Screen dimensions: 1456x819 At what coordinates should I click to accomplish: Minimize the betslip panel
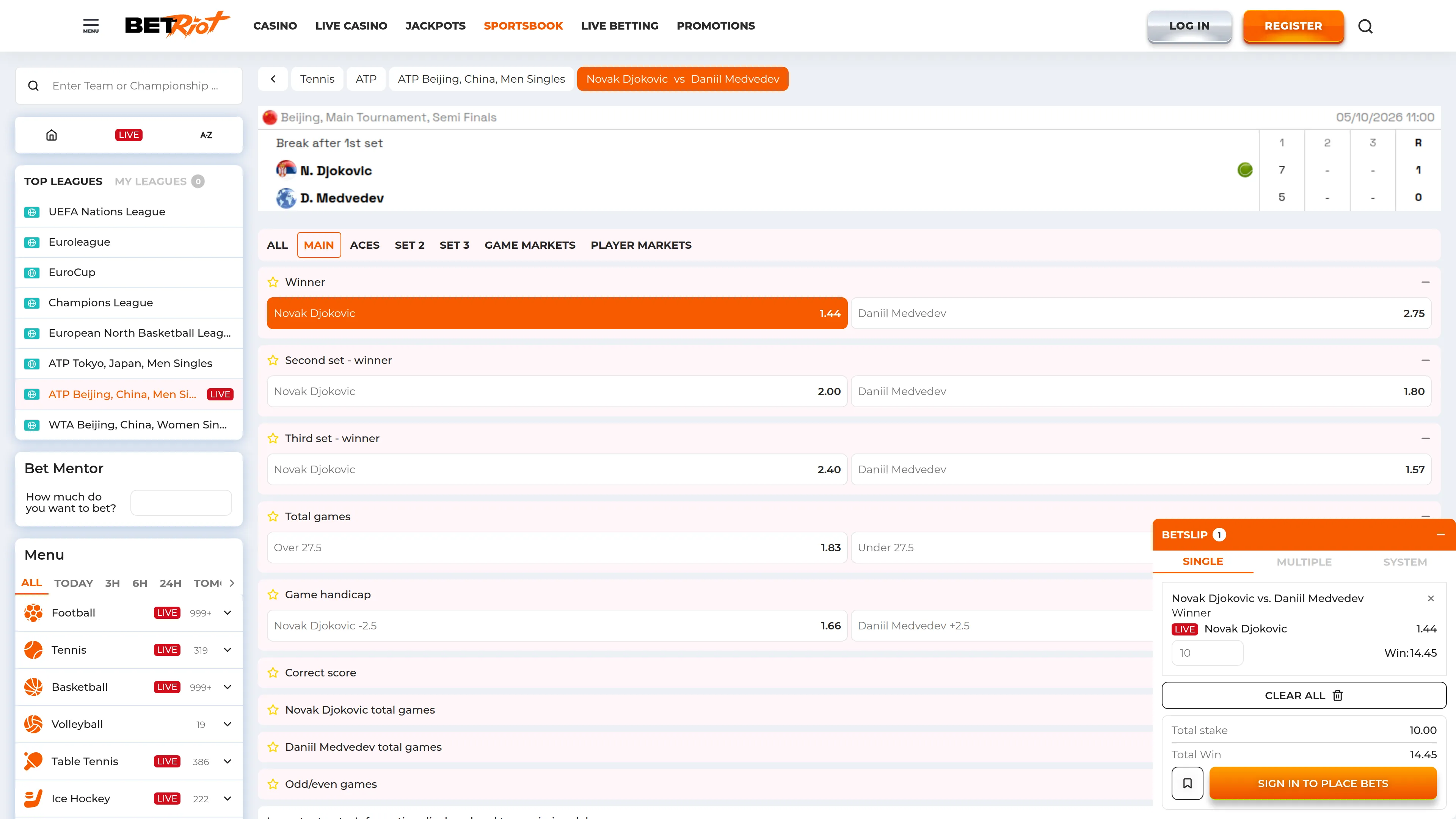point(1441,535)
